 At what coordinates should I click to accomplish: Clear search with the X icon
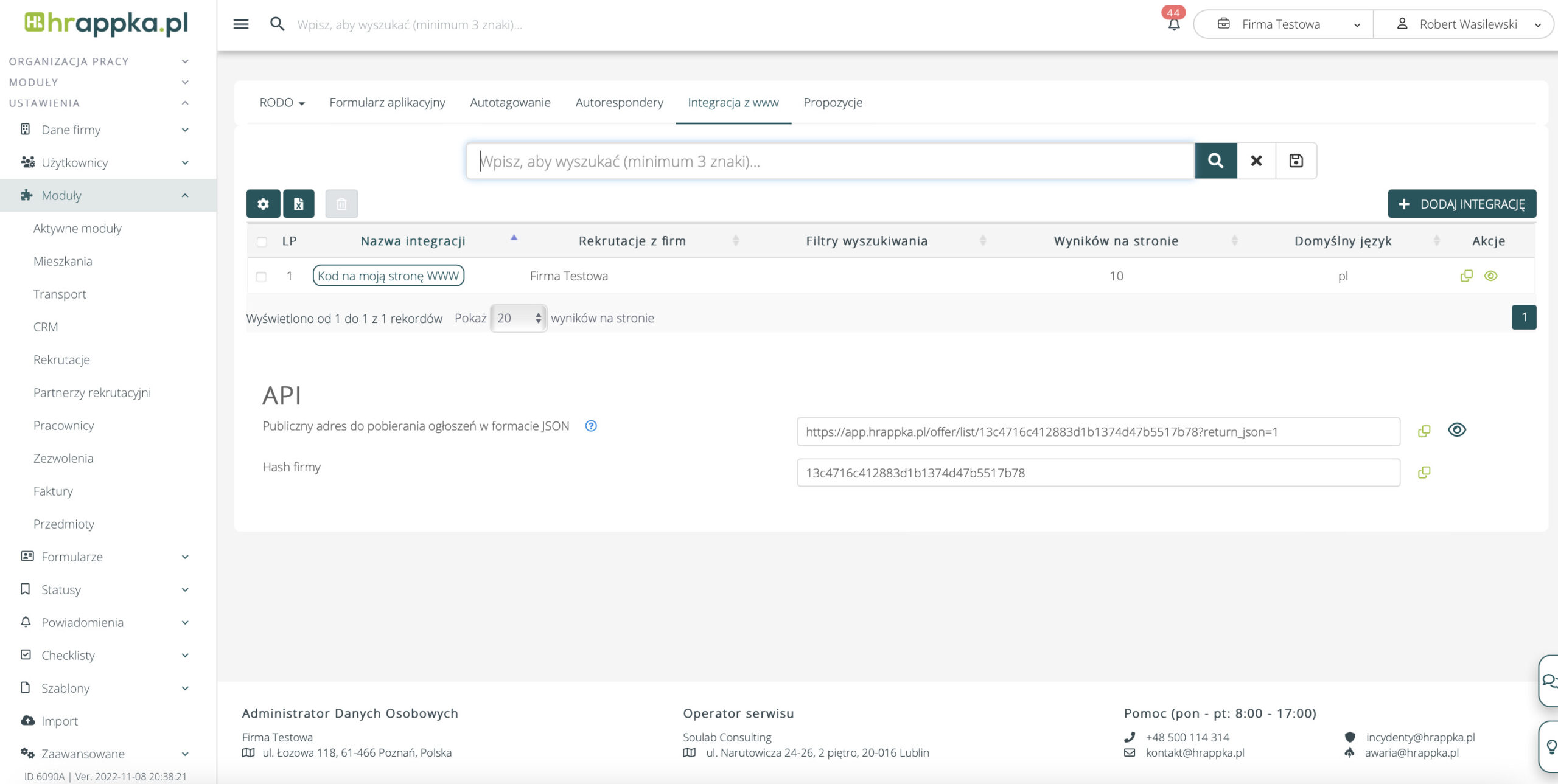click(x=1256, y=161)
